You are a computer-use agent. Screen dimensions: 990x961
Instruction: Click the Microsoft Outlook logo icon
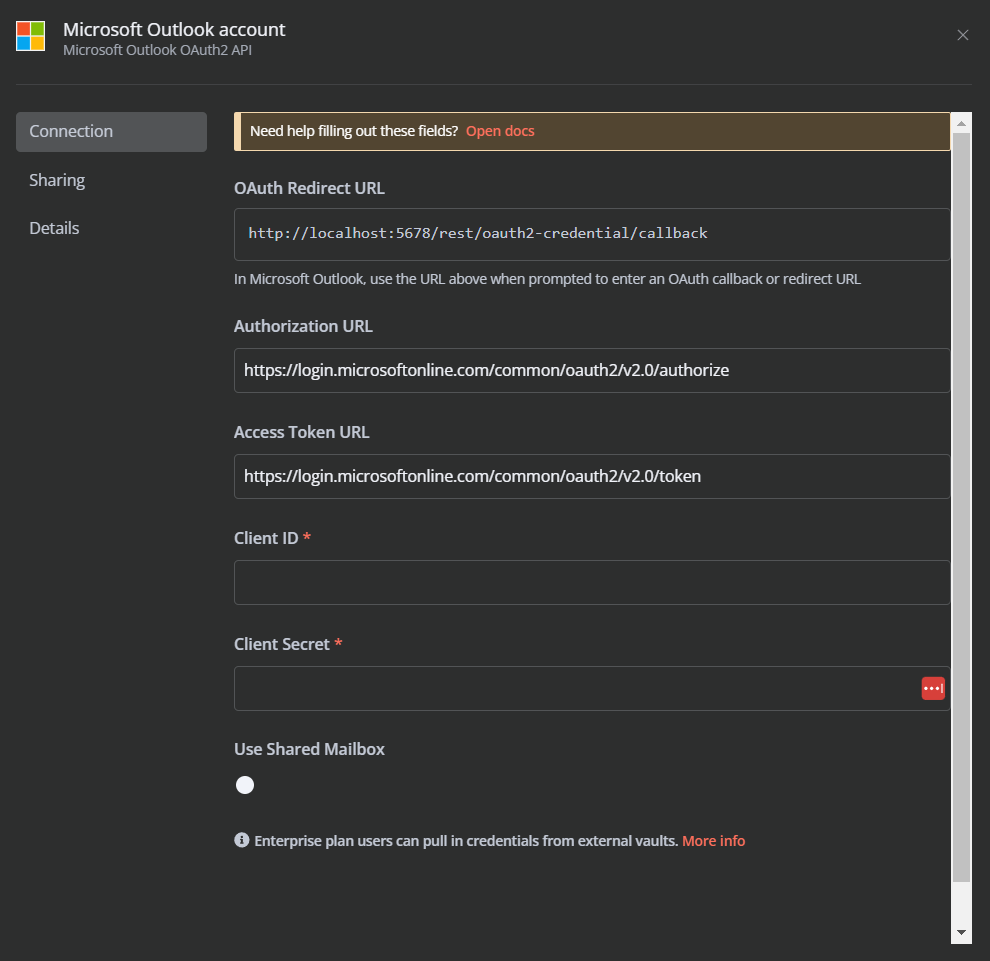[x=31, y=36]
